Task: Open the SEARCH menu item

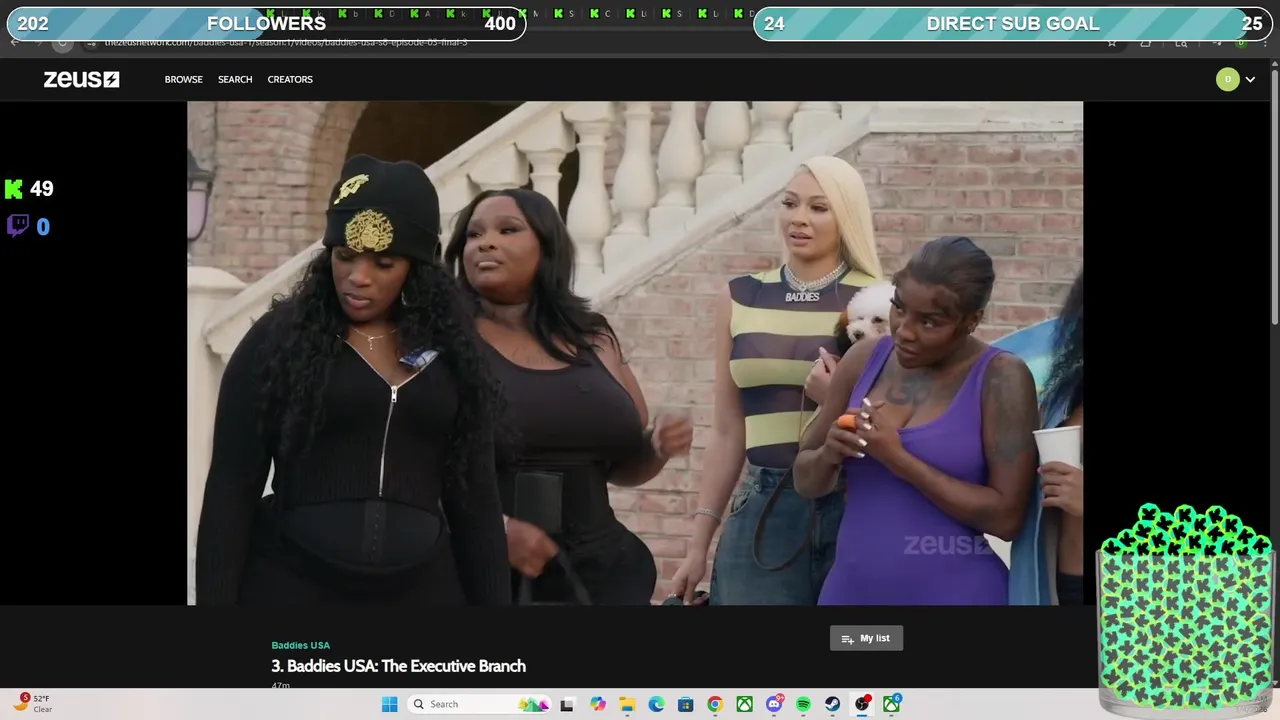Action: (x=235, y=79)
